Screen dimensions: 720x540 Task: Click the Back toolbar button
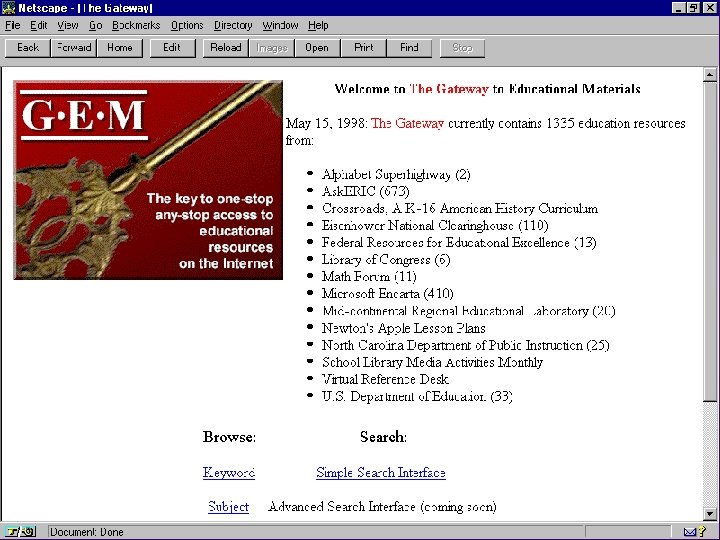[28, 48]
